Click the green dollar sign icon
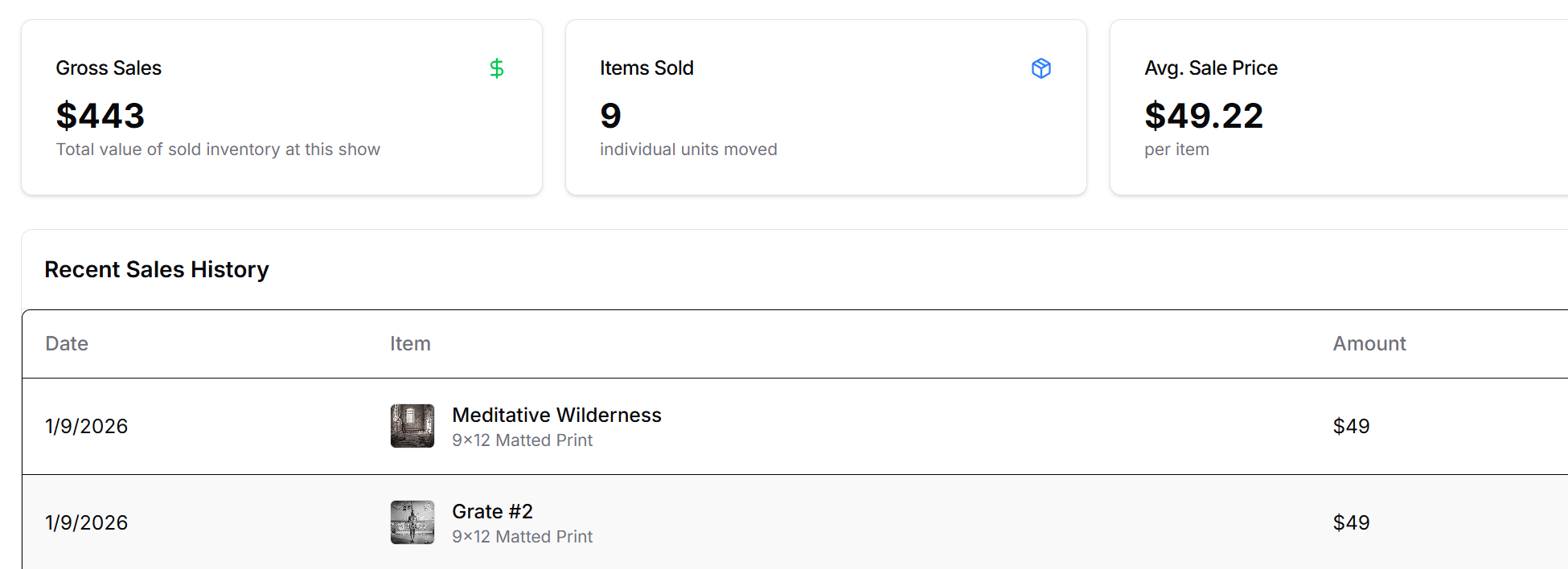1568x569 pixels. [x=497, y=68]
